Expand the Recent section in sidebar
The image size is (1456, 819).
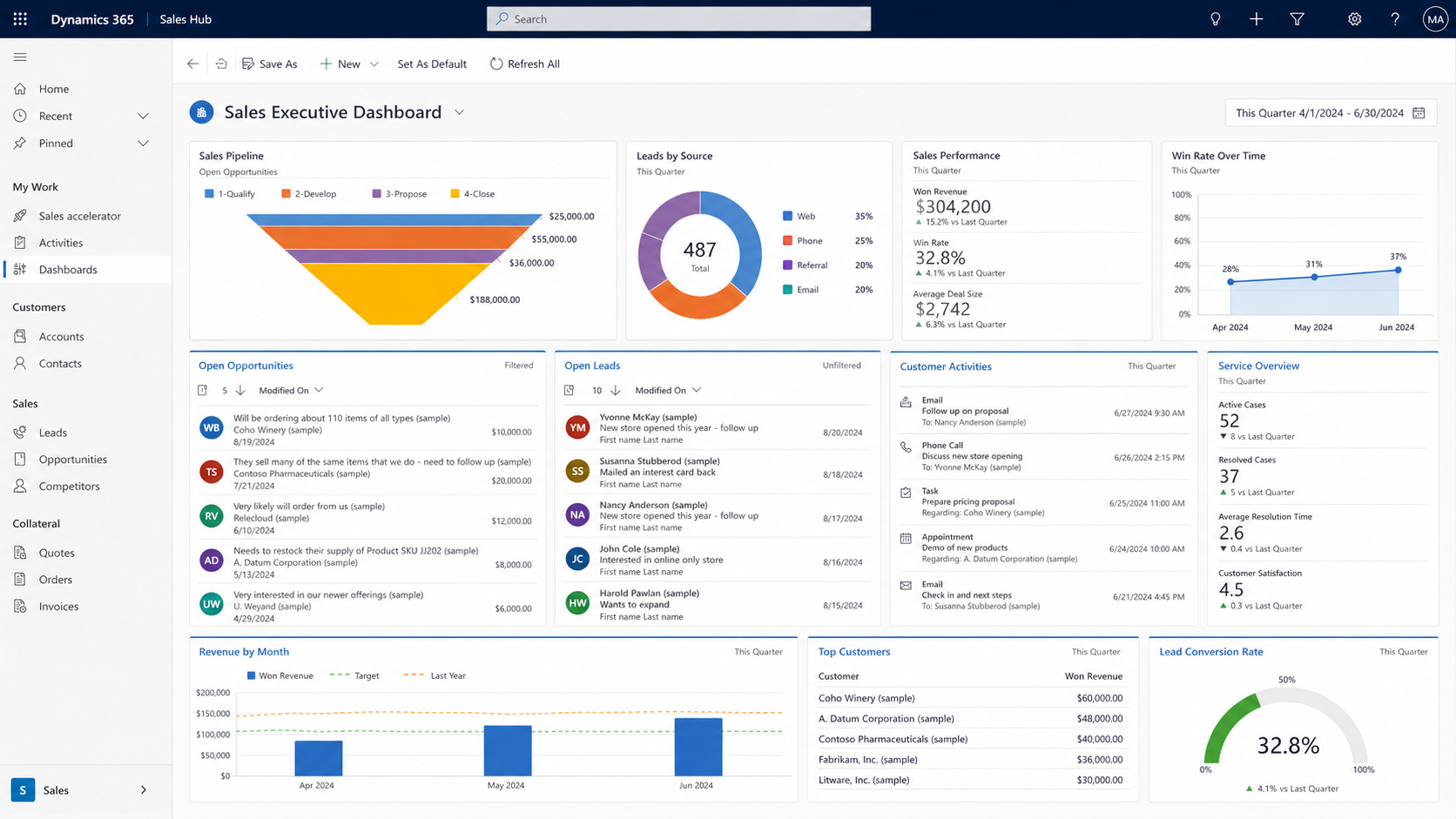tap(143, 116)
